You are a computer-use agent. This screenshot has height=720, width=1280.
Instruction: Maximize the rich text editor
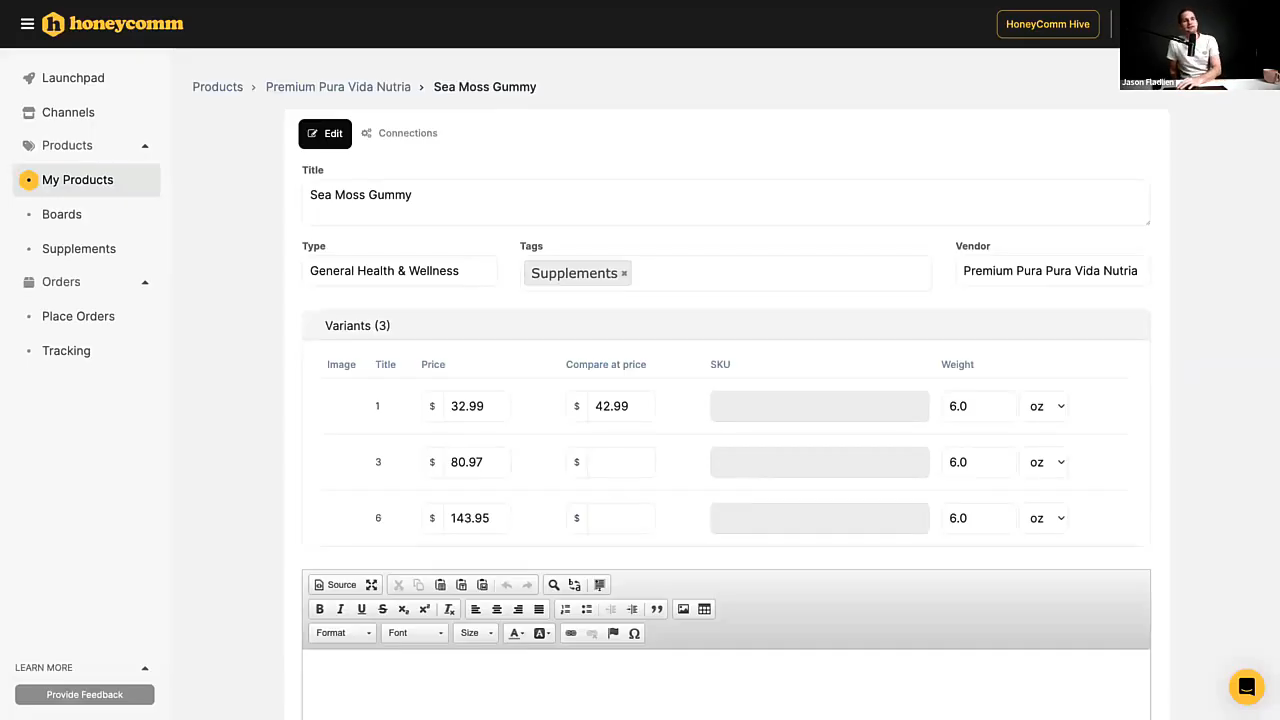pos(372,585)
